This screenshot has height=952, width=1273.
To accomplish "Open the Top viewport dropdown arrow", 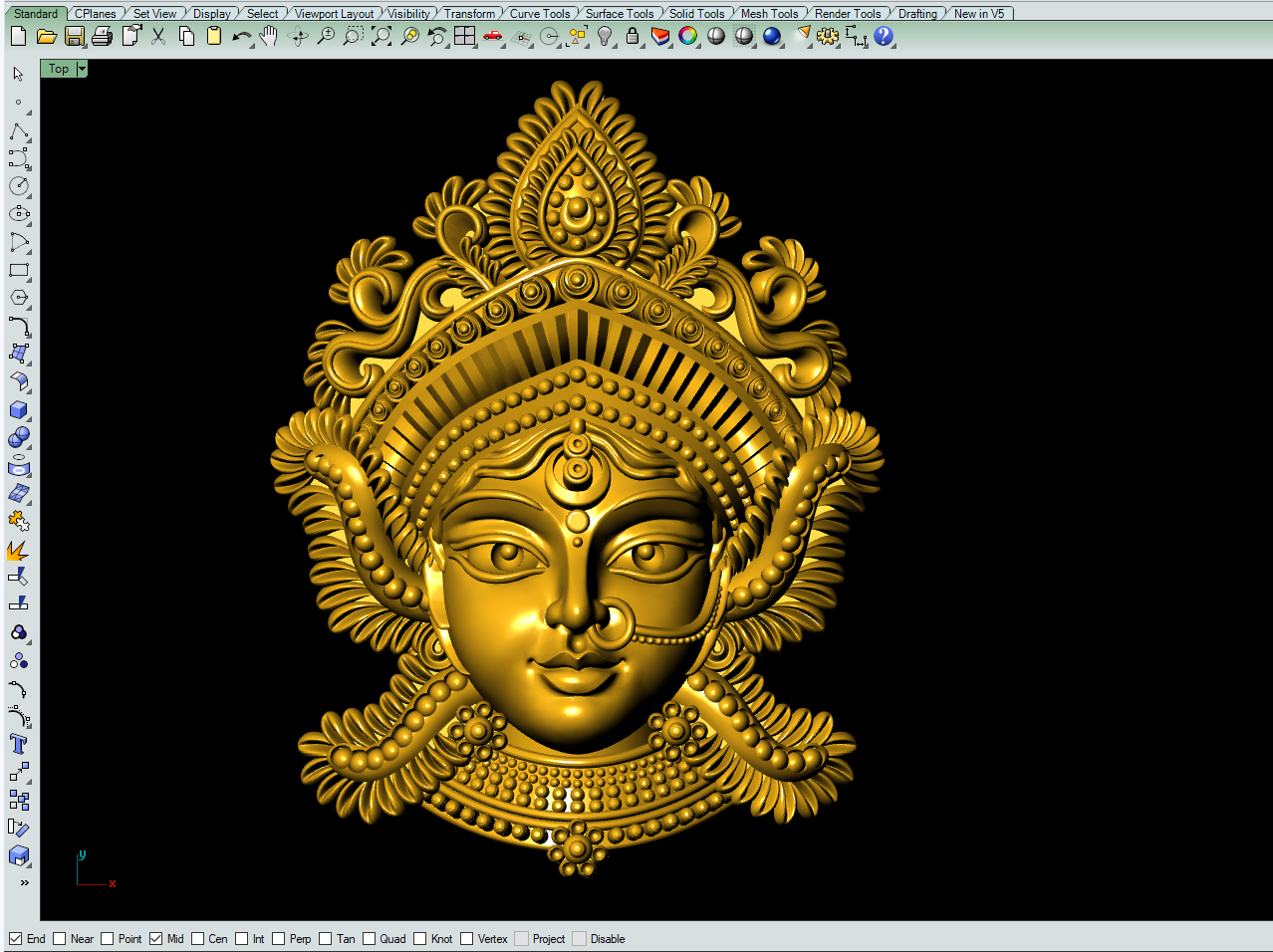I will [82, 69].
